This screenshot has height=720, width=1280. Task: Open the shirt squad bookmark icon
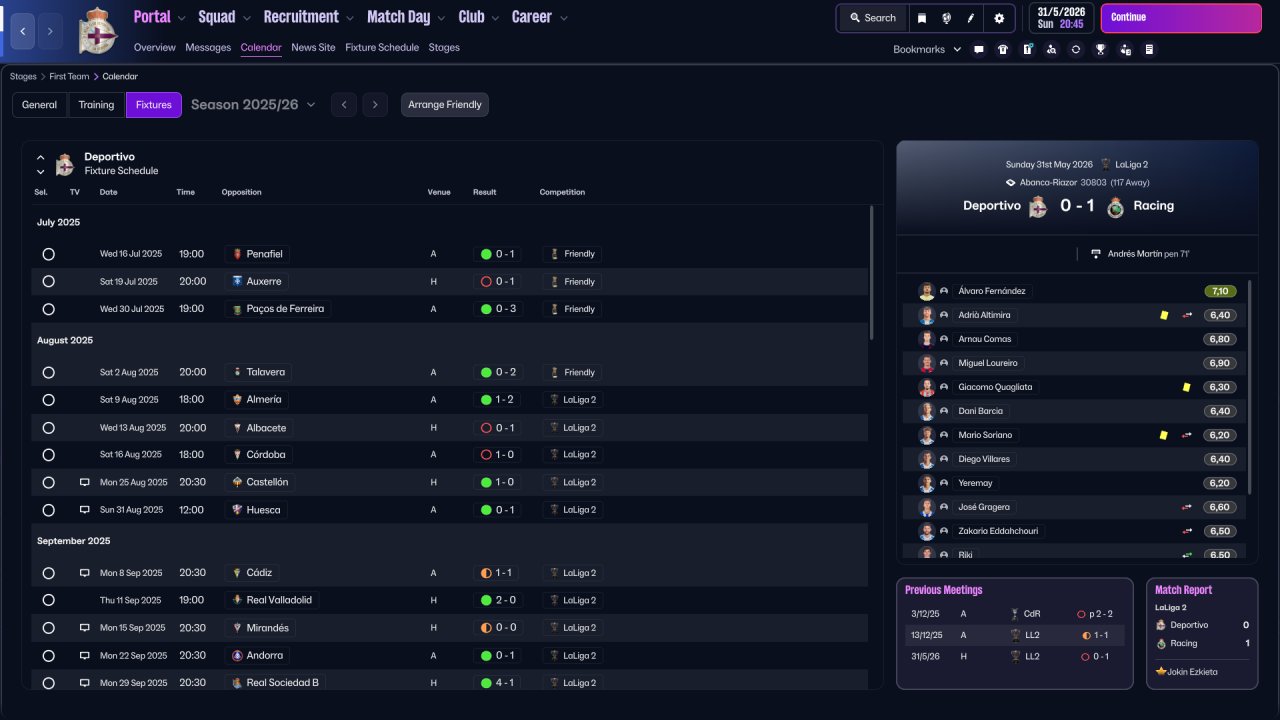point(1003,49)
